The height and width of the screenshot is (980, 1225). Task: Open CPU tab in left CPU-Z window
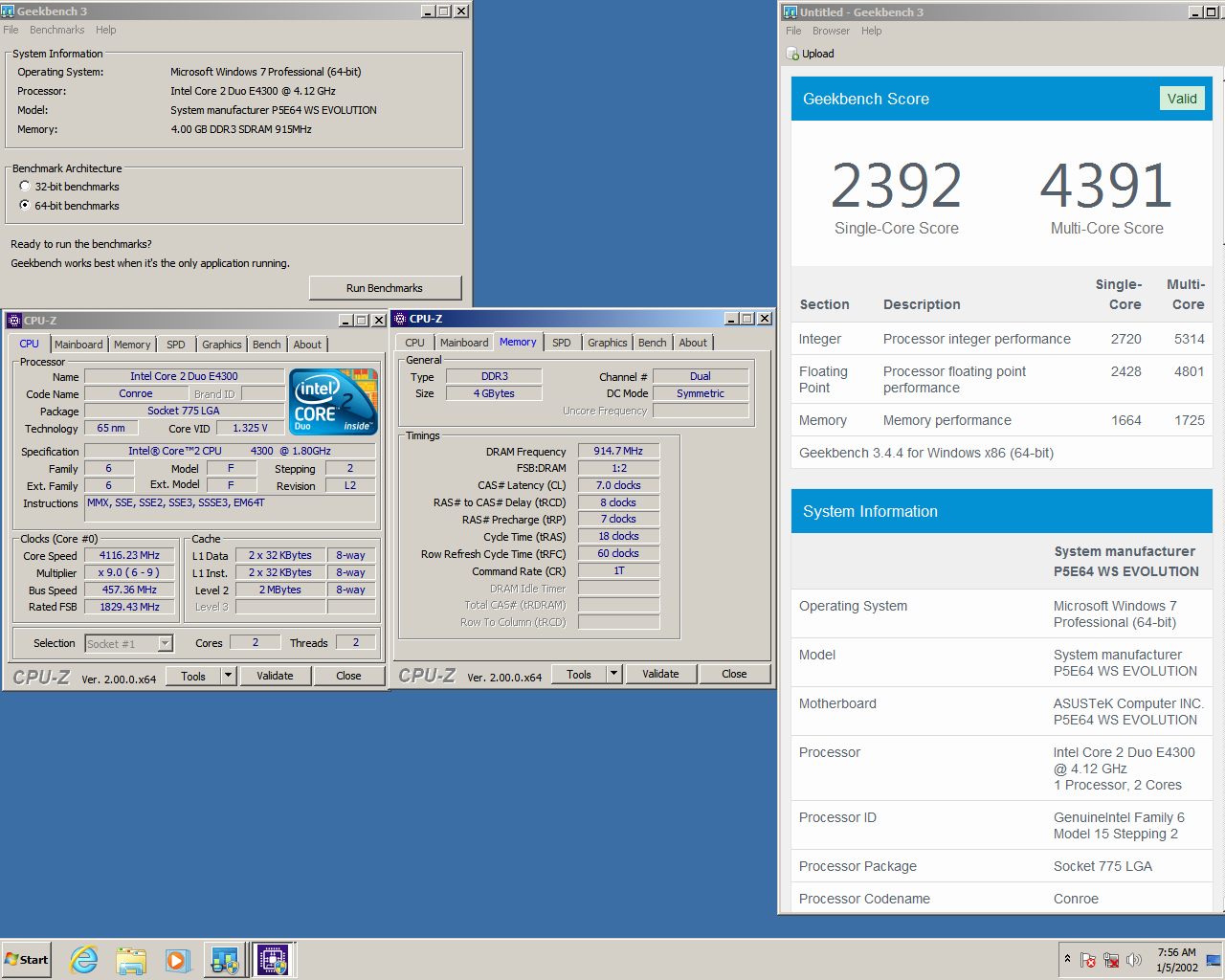click(x=30, y=344)
